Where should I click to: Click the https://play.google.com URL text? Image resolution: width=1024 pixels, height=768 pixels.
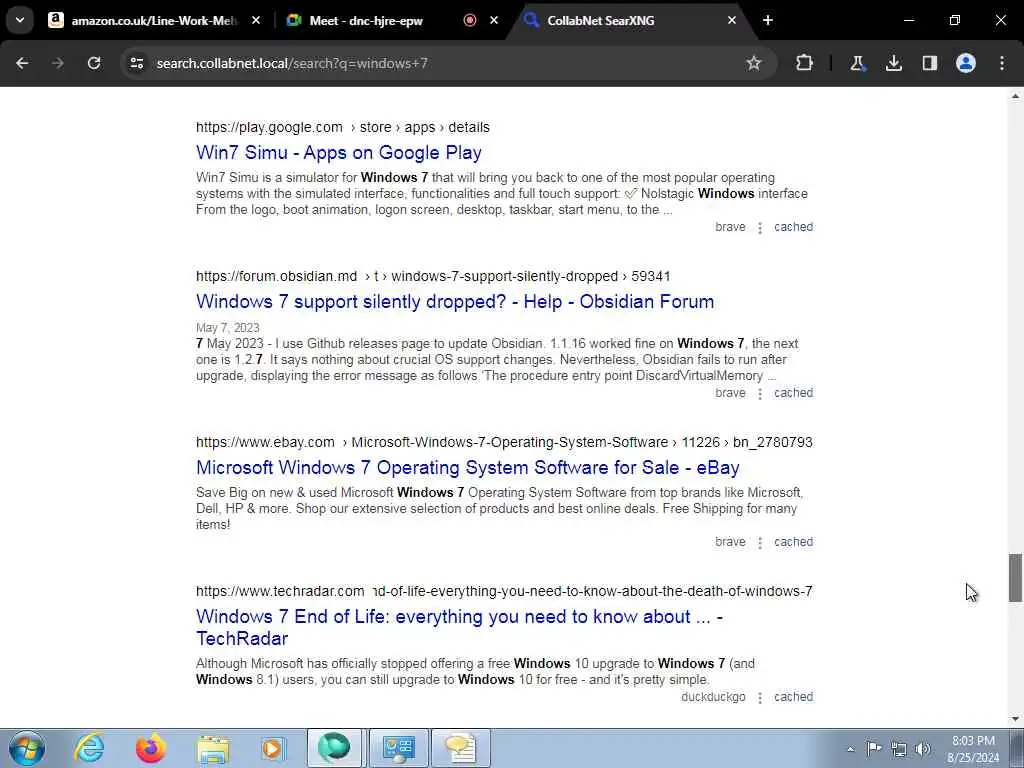click(x=269, y=127)
